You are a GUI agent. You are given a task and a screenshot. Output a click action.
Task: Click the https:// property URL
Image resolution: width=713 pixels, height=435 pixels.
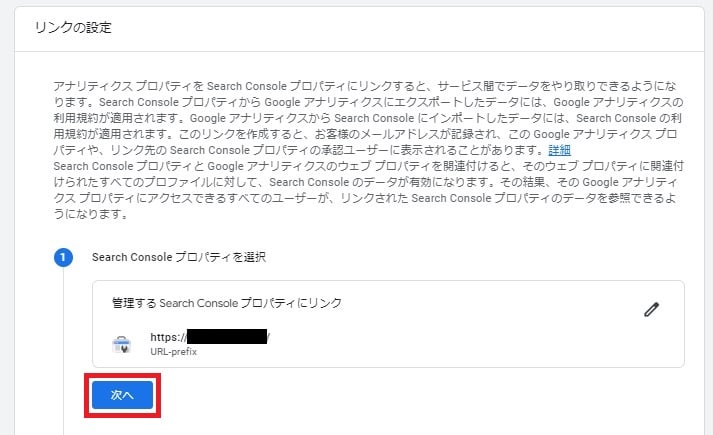(x=210, y=337)
